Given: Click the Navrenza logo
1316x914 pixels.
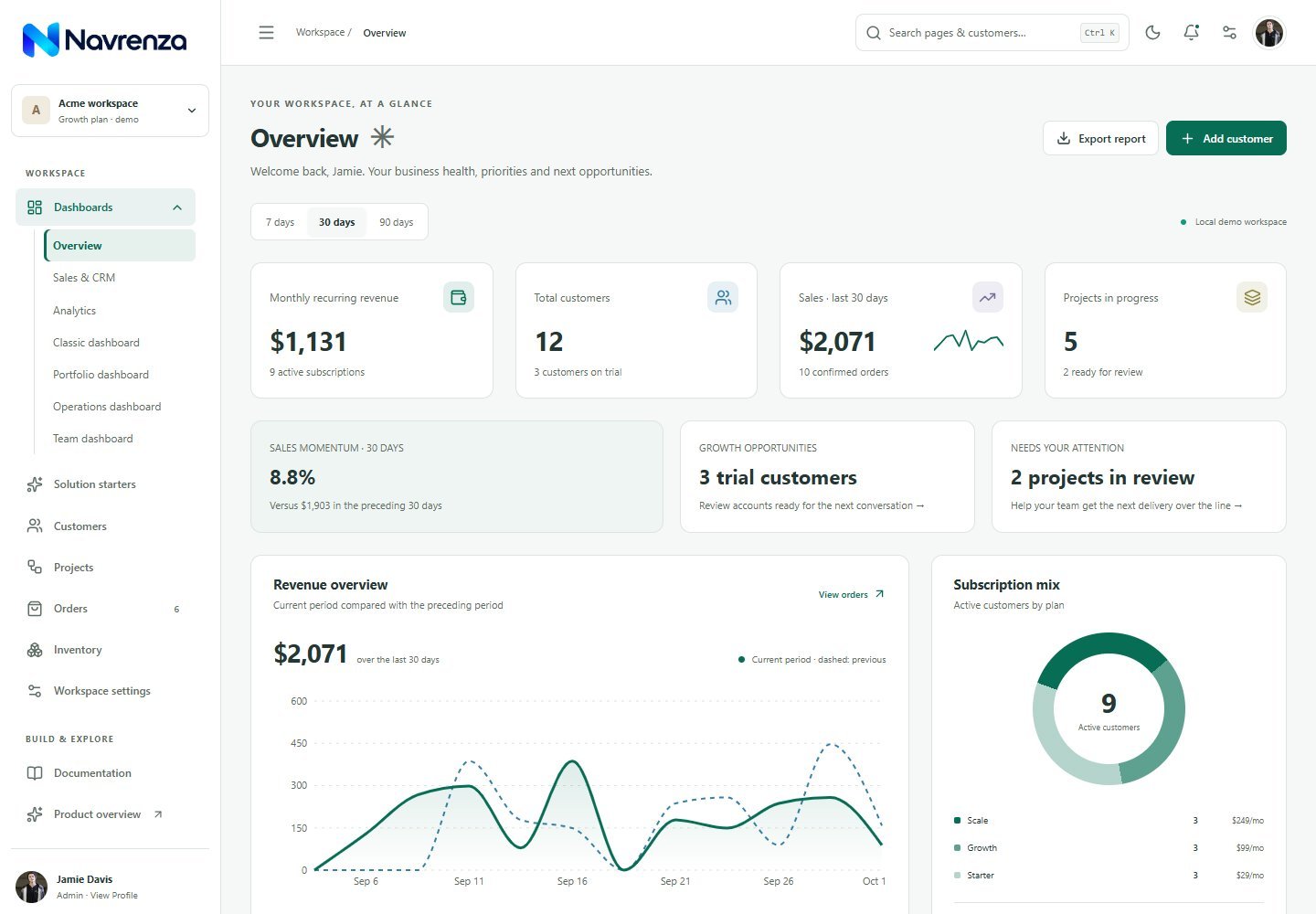Looking at the screenshot, I should click(104, 39).
